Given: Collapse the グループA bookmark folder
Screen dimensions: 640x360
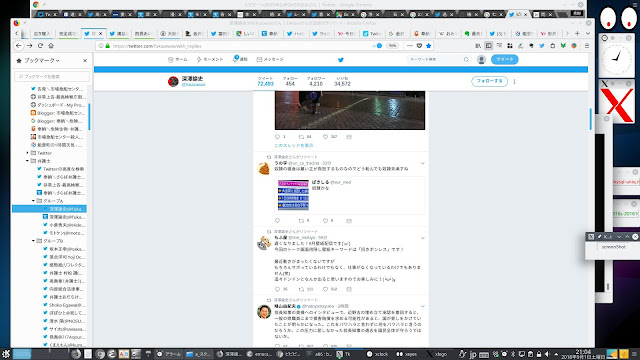Looking at the screenshot, I should 33,201.
